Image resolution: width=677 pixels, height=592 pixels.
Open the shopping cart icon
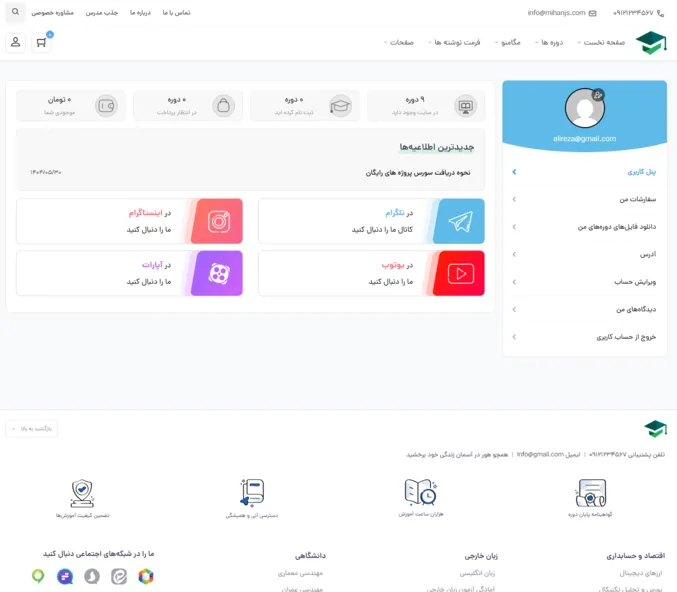(x=41, y=42)
